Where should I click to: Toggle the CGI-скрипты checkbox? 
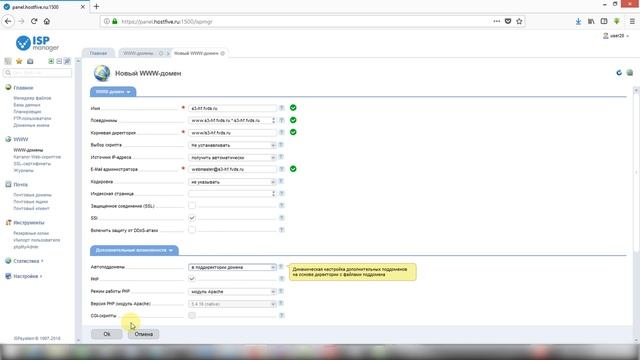click(x=192, y=315)
